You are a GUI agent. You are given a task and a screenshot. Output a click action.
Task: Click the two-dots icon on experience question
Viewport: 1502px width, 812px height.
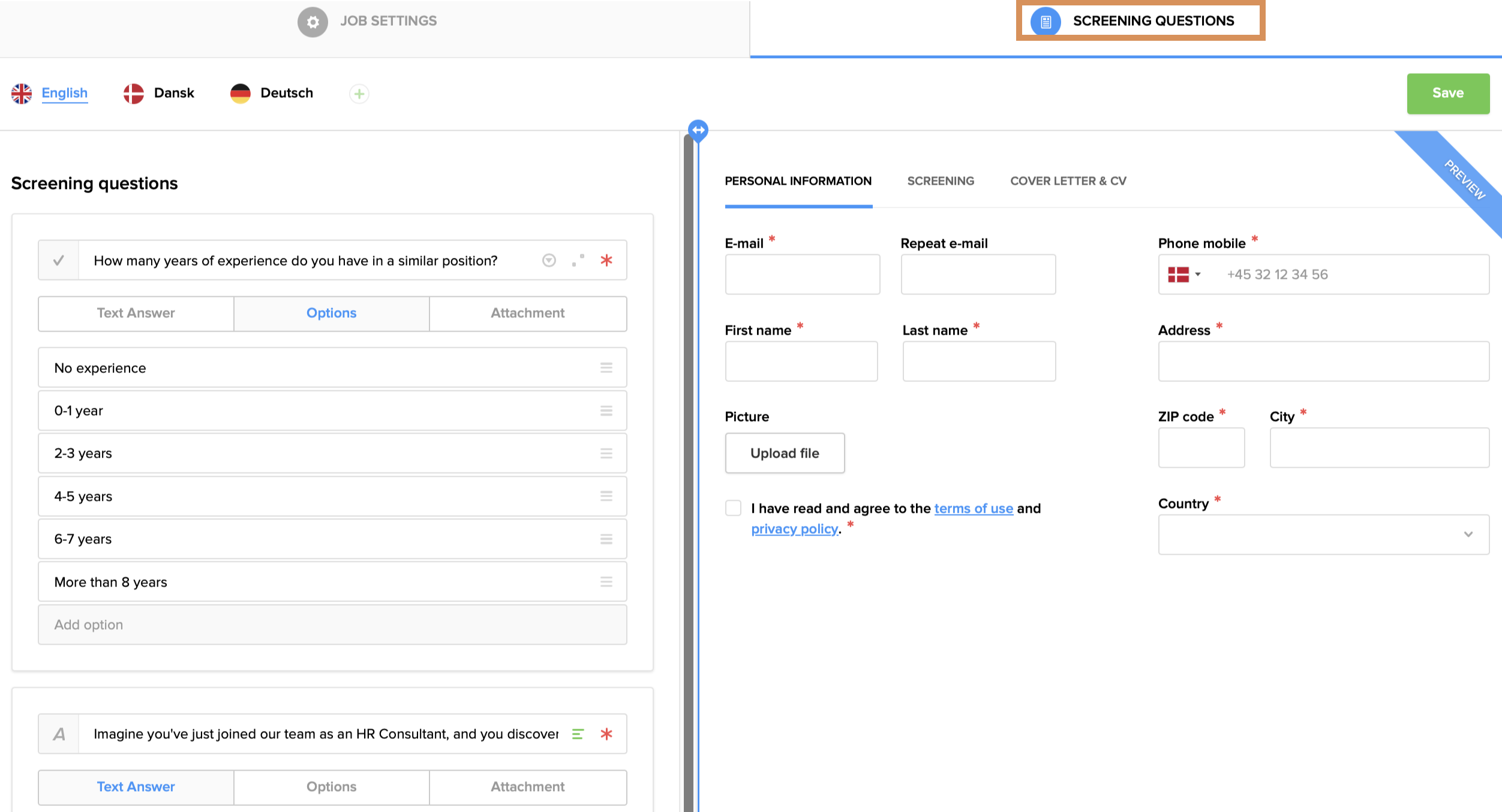(578, 260)
